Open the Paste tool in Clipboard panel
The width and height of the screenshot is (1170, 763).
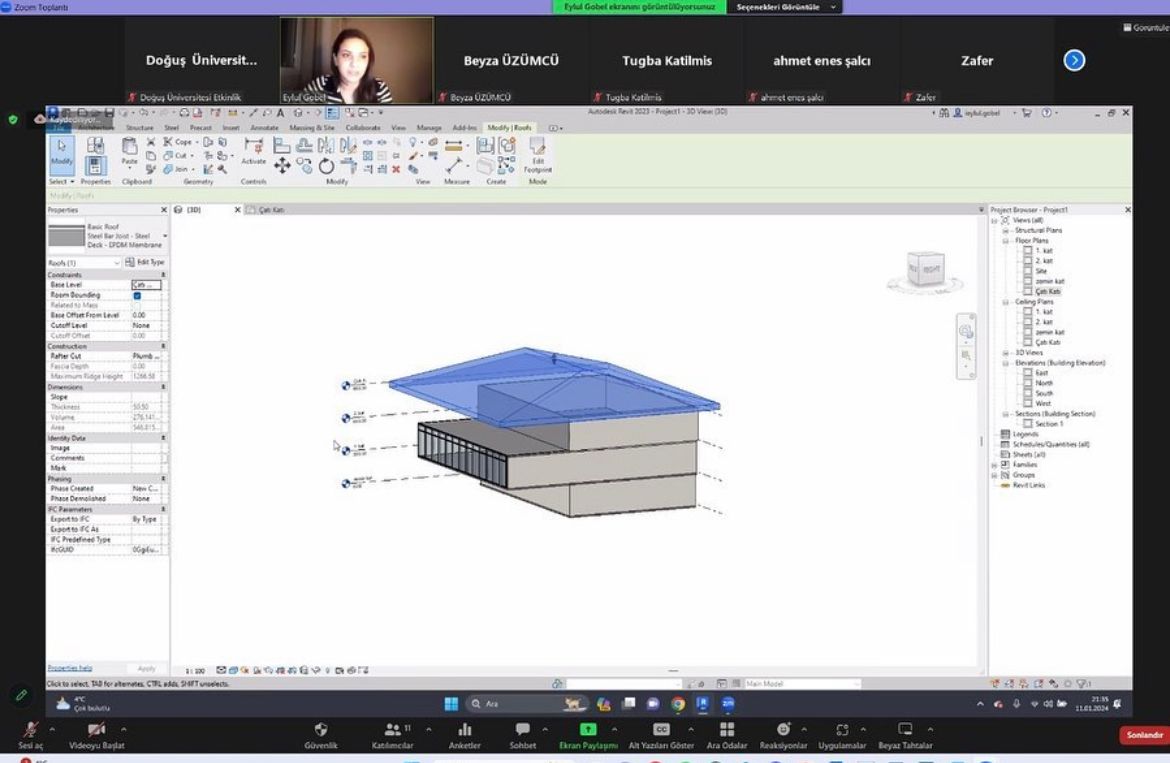(129, 151)
